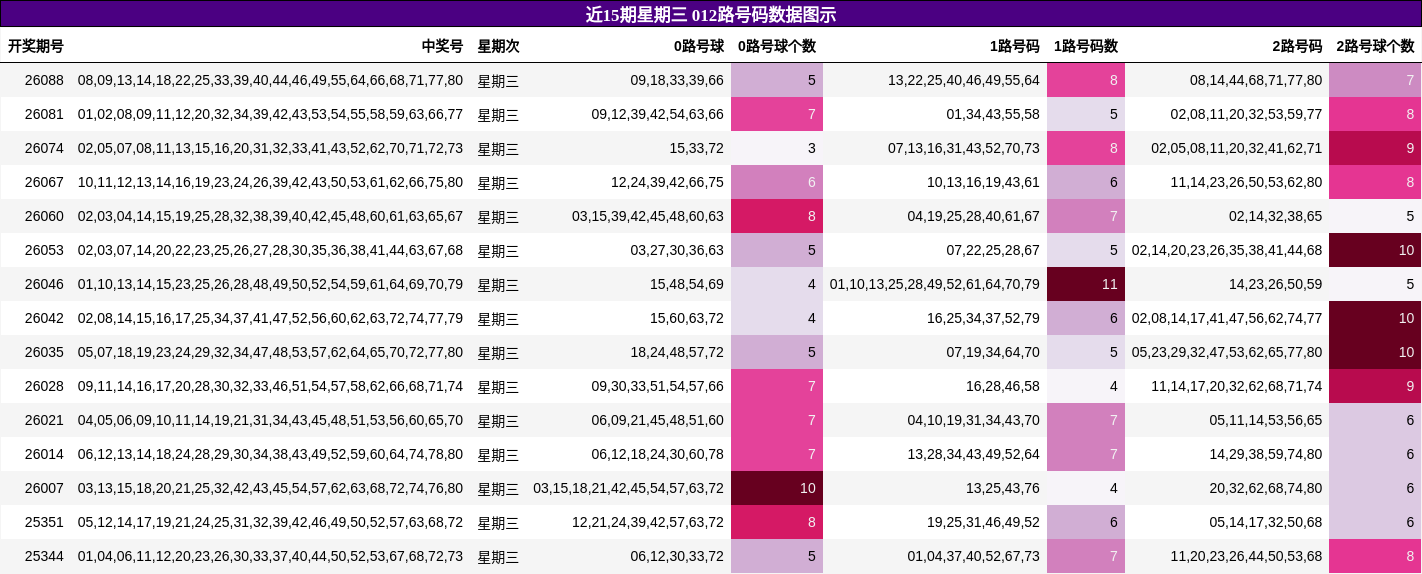Select the 0路号球个数 cell showing 10 for 26007
Image resolution: width=1422 pixels, height=574 pixels.
tap(776, 488)
